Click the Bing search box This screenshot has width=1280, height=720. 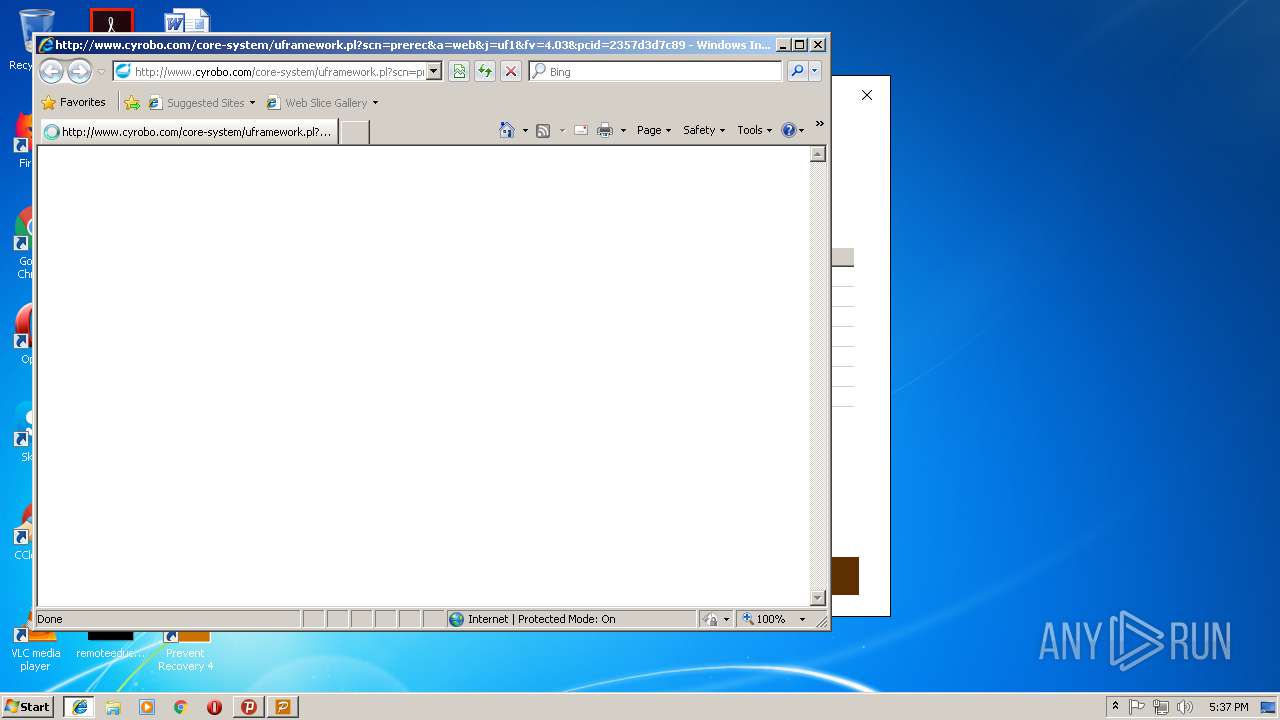click(656, 72)
